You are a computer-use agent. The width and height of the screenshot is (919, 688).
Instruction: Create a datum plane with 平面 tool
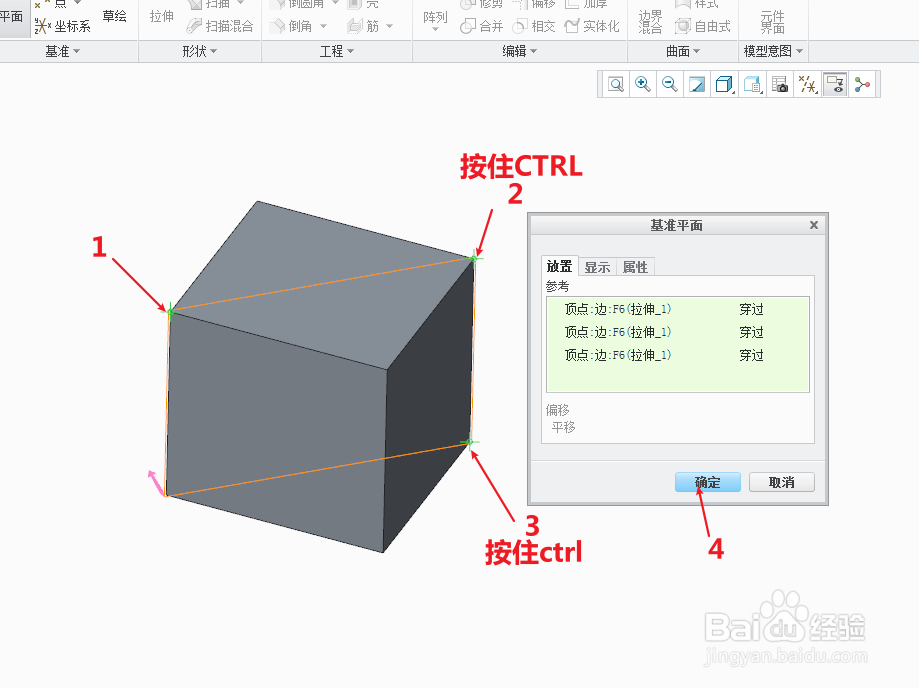click(14, 16)
